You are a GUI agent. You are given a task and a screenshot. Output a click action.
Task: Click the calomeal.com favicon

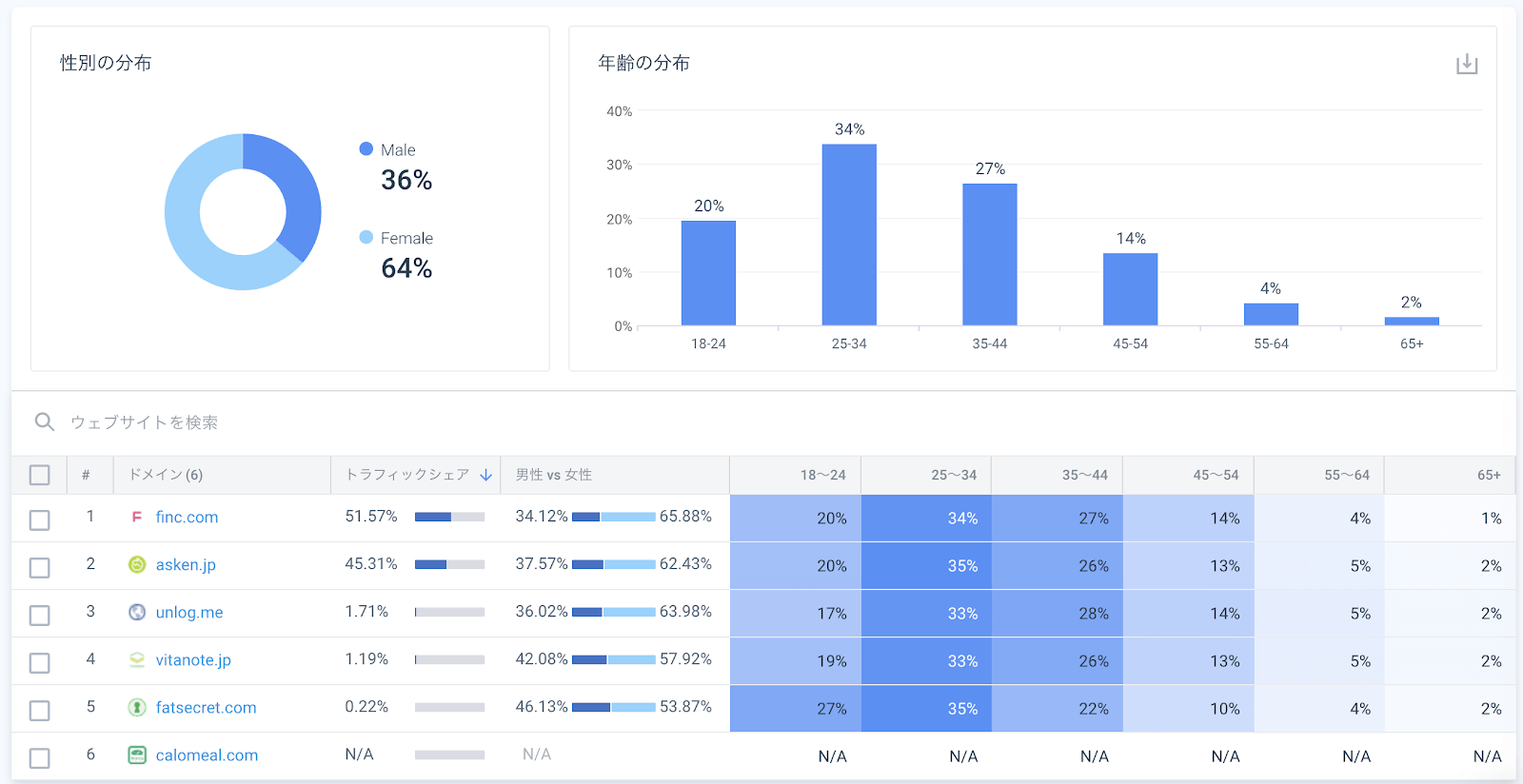[x=137, y=755]
